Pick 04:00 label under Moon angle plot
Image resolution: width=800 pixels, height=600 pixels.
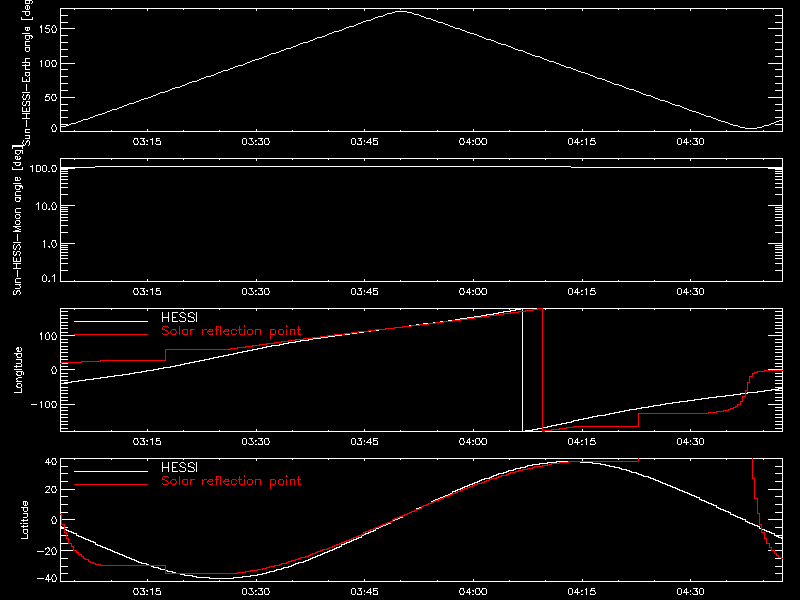coord(473,291)
